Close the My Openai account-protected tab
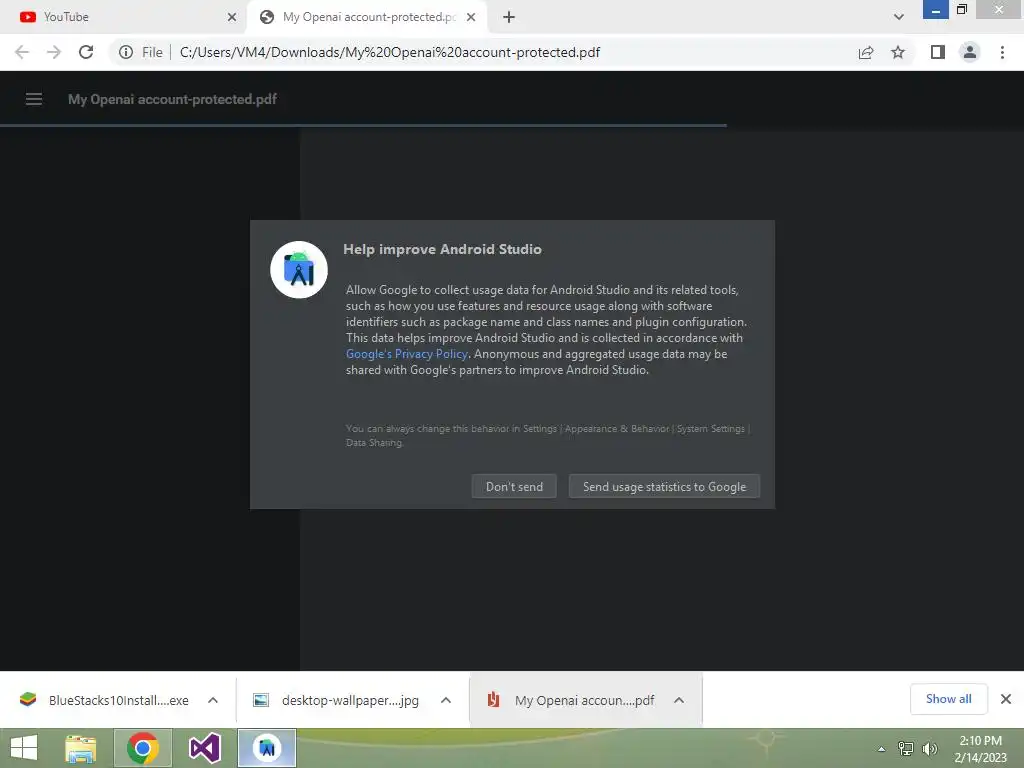 tap(471, 17)
